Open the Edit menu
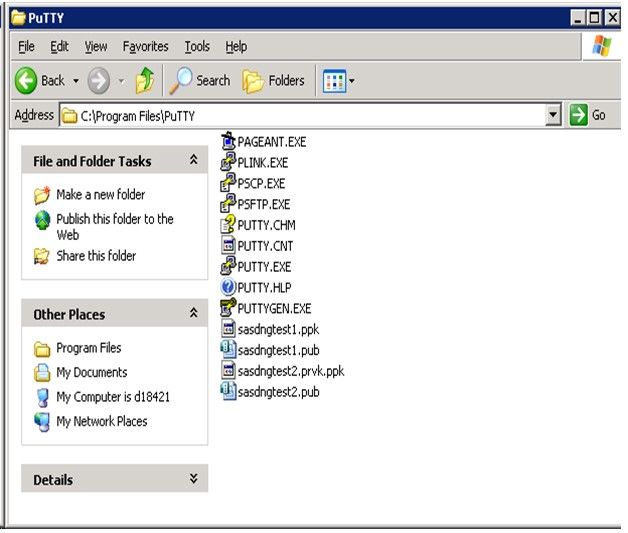628x533 pixels. pyautogui.click(x=59, y=47)
